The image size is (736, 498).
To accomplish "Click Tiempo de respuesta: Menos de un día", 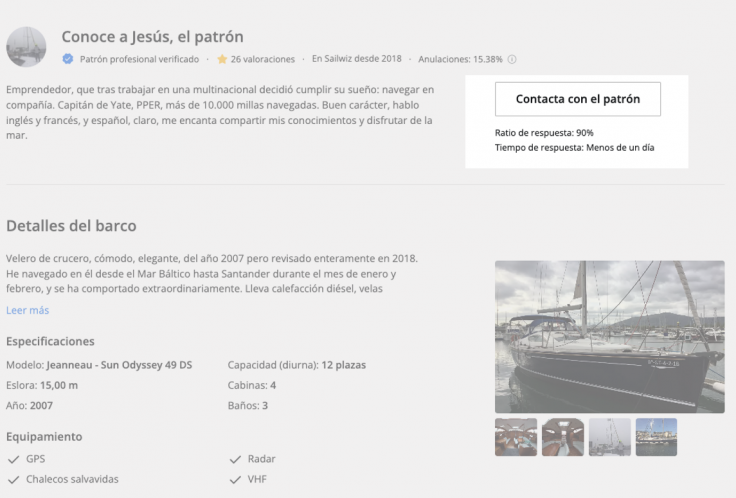I will pyautogui.click(x=575, y=148).
